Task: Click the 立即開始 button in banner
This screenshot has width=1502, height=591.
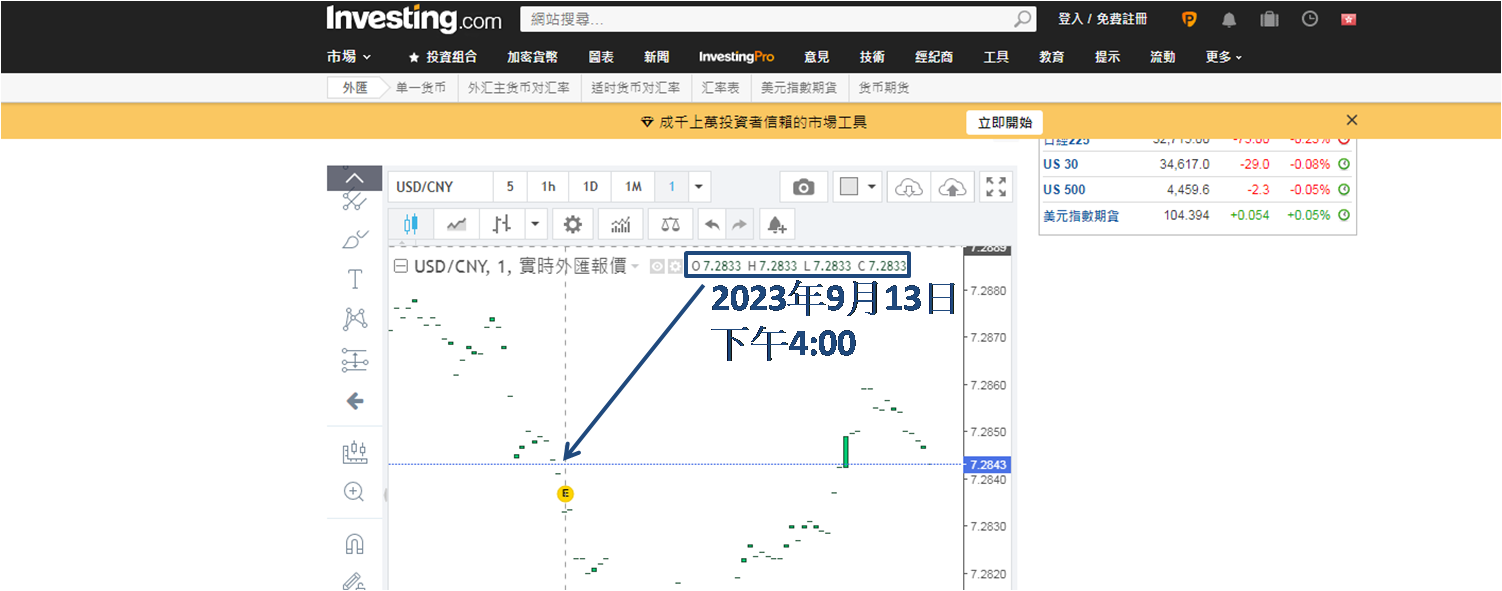Action: (1004, 122)
